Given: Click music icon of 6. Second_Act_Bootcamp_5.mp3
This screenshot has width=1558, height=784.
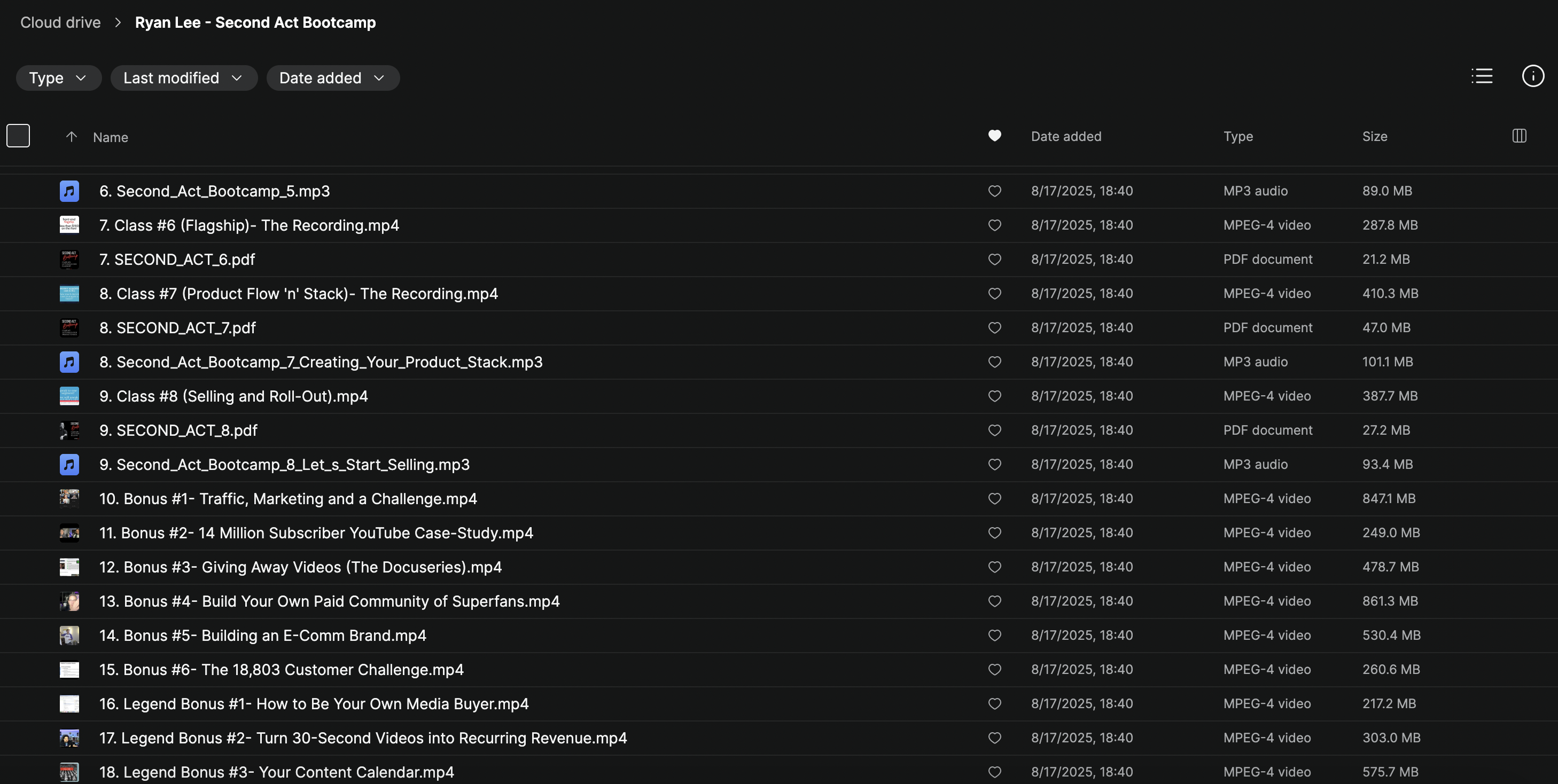Looking at the screenshot, I should (x=69, y=191).
